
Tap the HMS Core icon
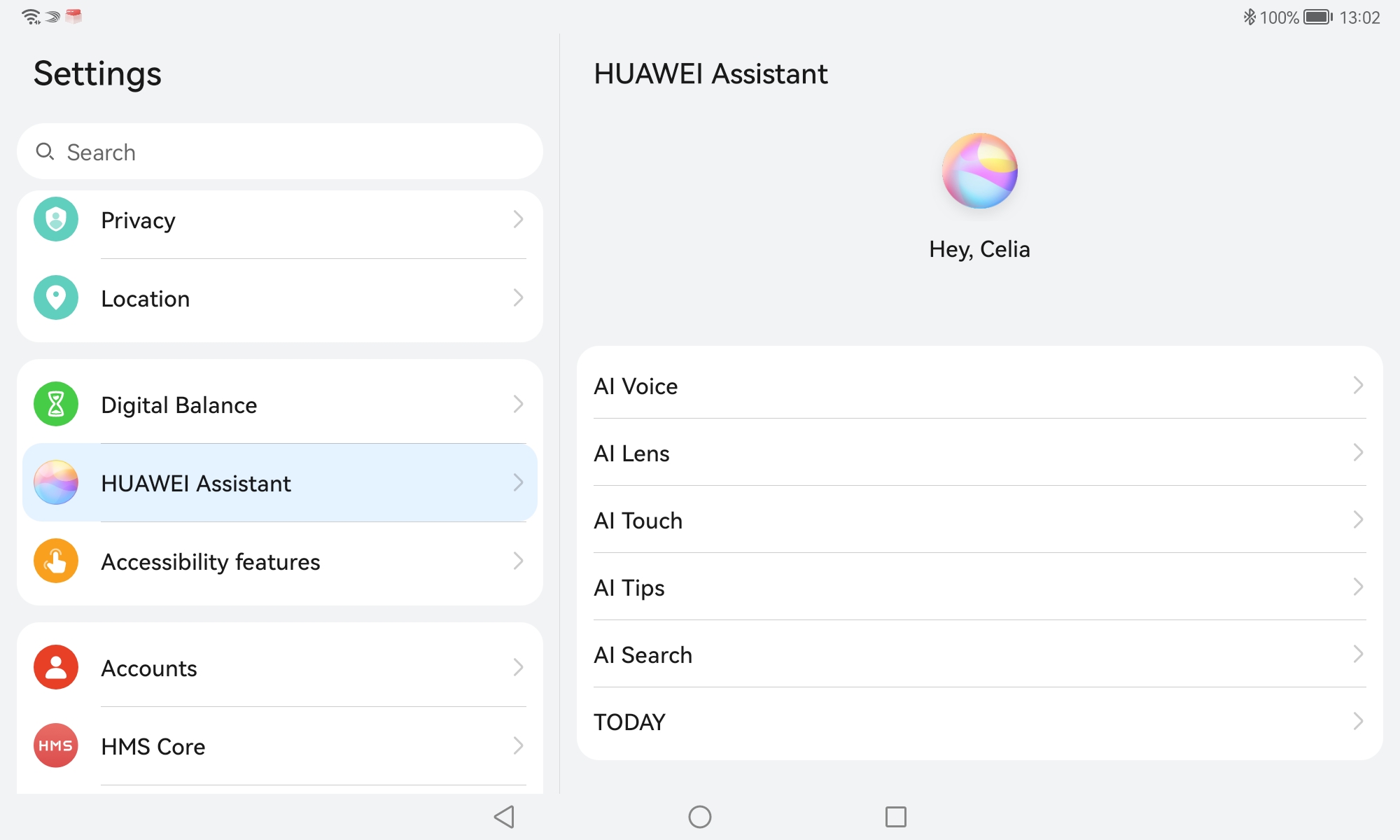tap(56, 746)
